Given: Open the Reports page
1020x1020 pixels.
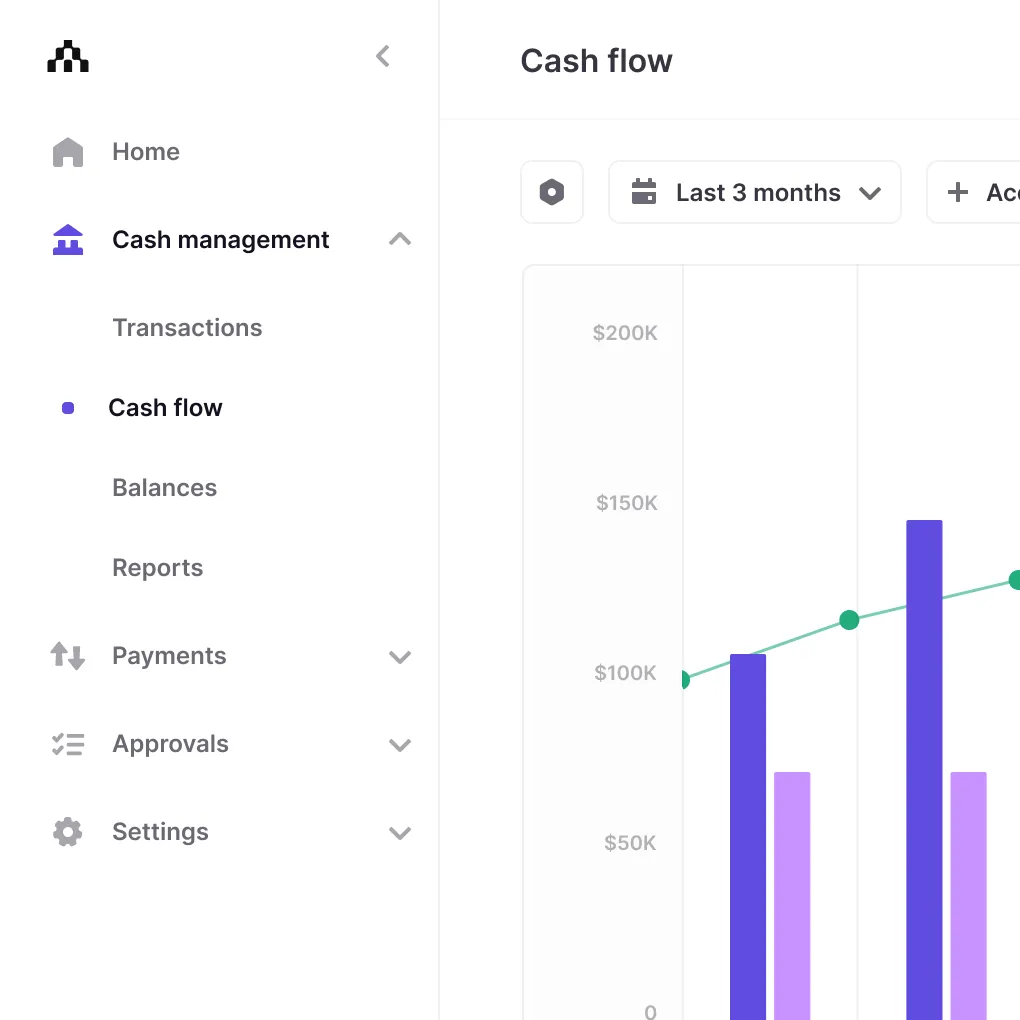Looking at the screenshot, I should click(x=157, y=567).
